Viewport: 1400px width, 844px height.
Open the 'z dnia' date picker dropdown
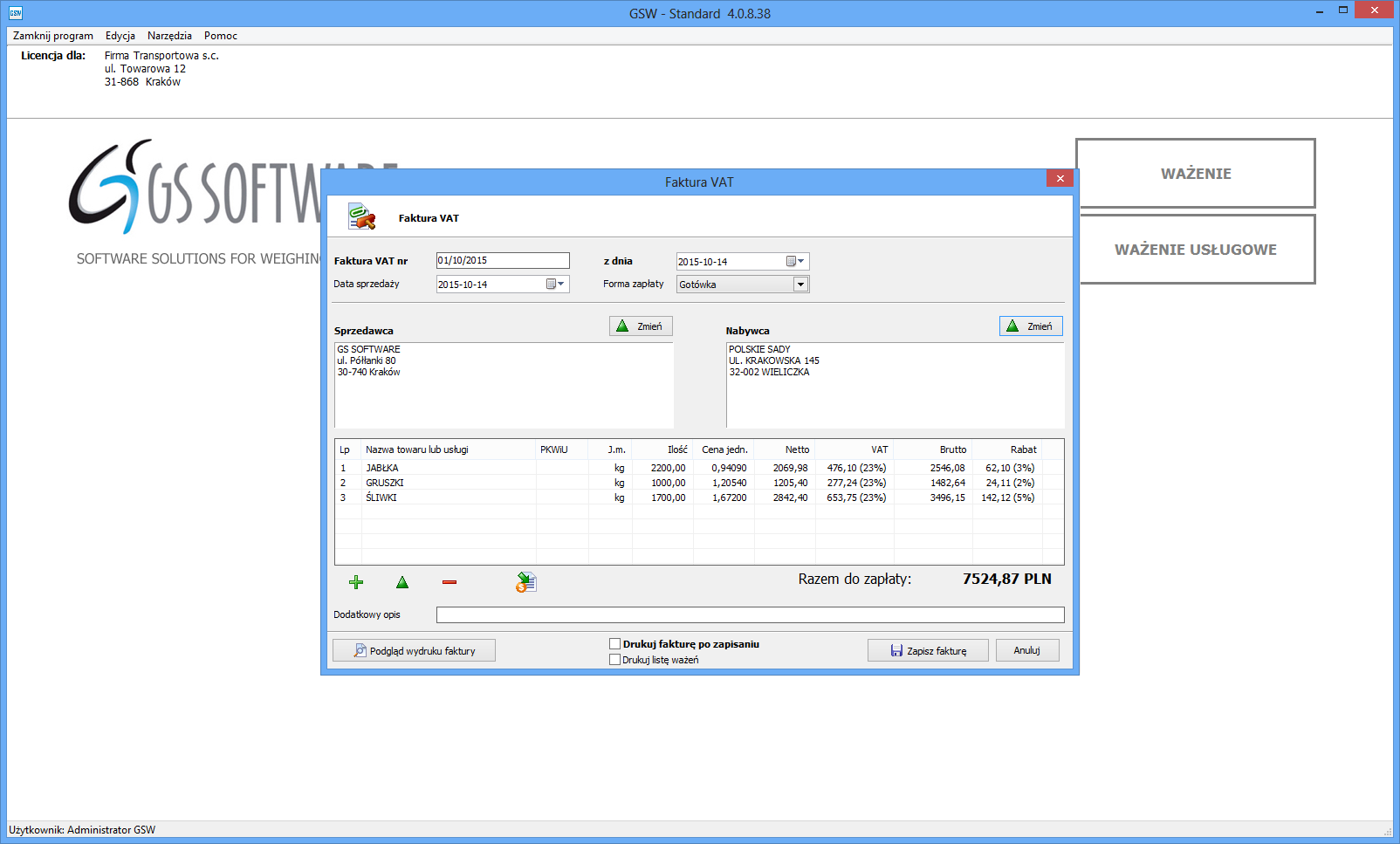pyautogui.click(x=795, y=262)
